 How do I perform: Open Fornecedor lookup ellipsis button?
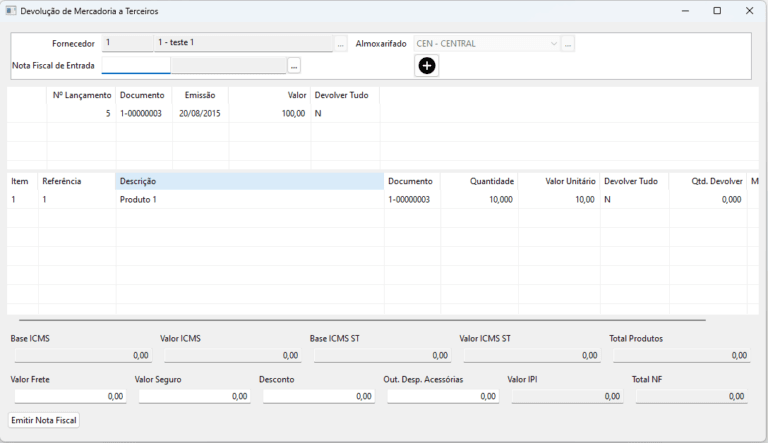click(340, 44)
